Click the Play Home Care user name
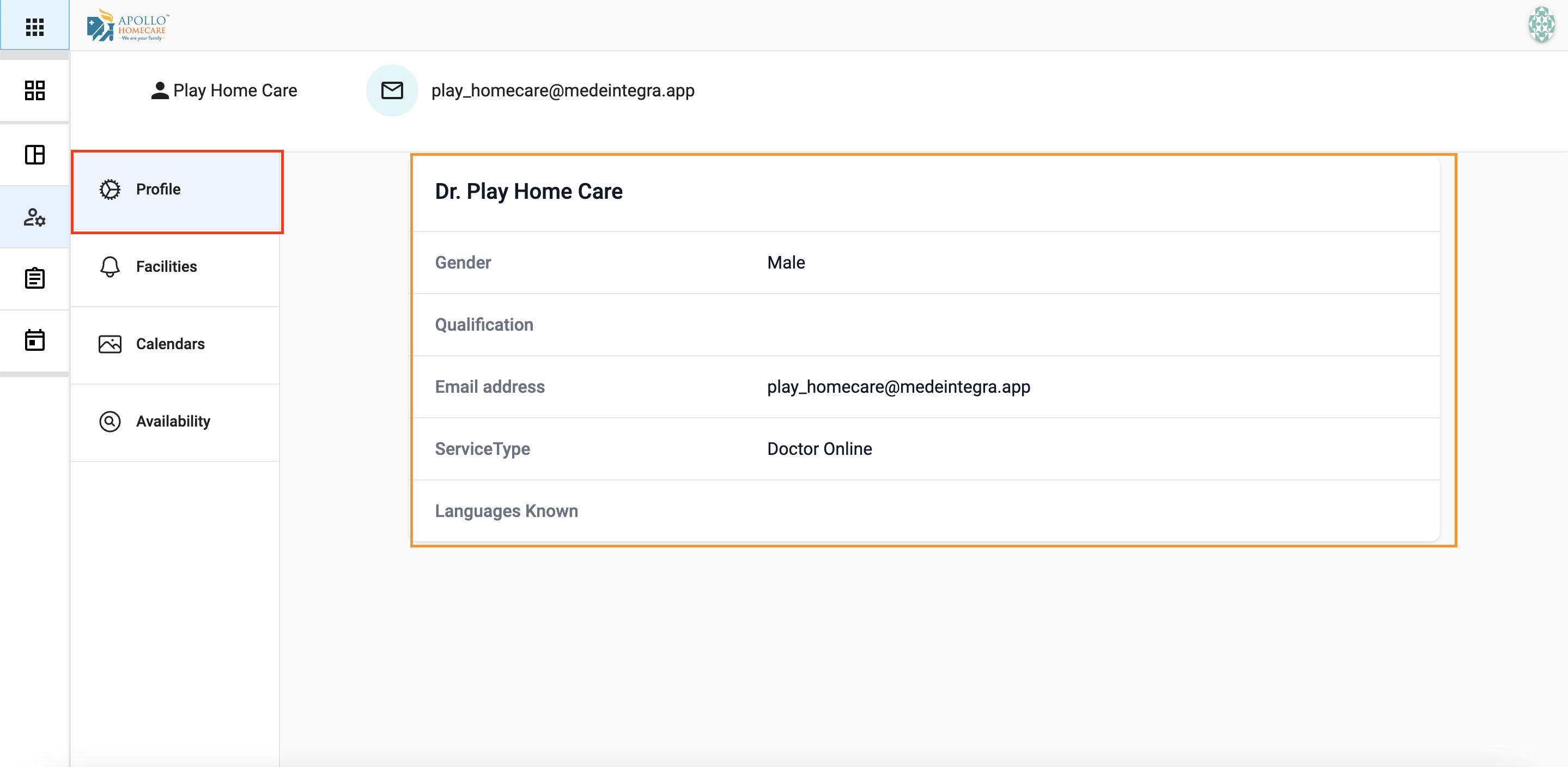The image size is (1568, 767). pos(235,91)
